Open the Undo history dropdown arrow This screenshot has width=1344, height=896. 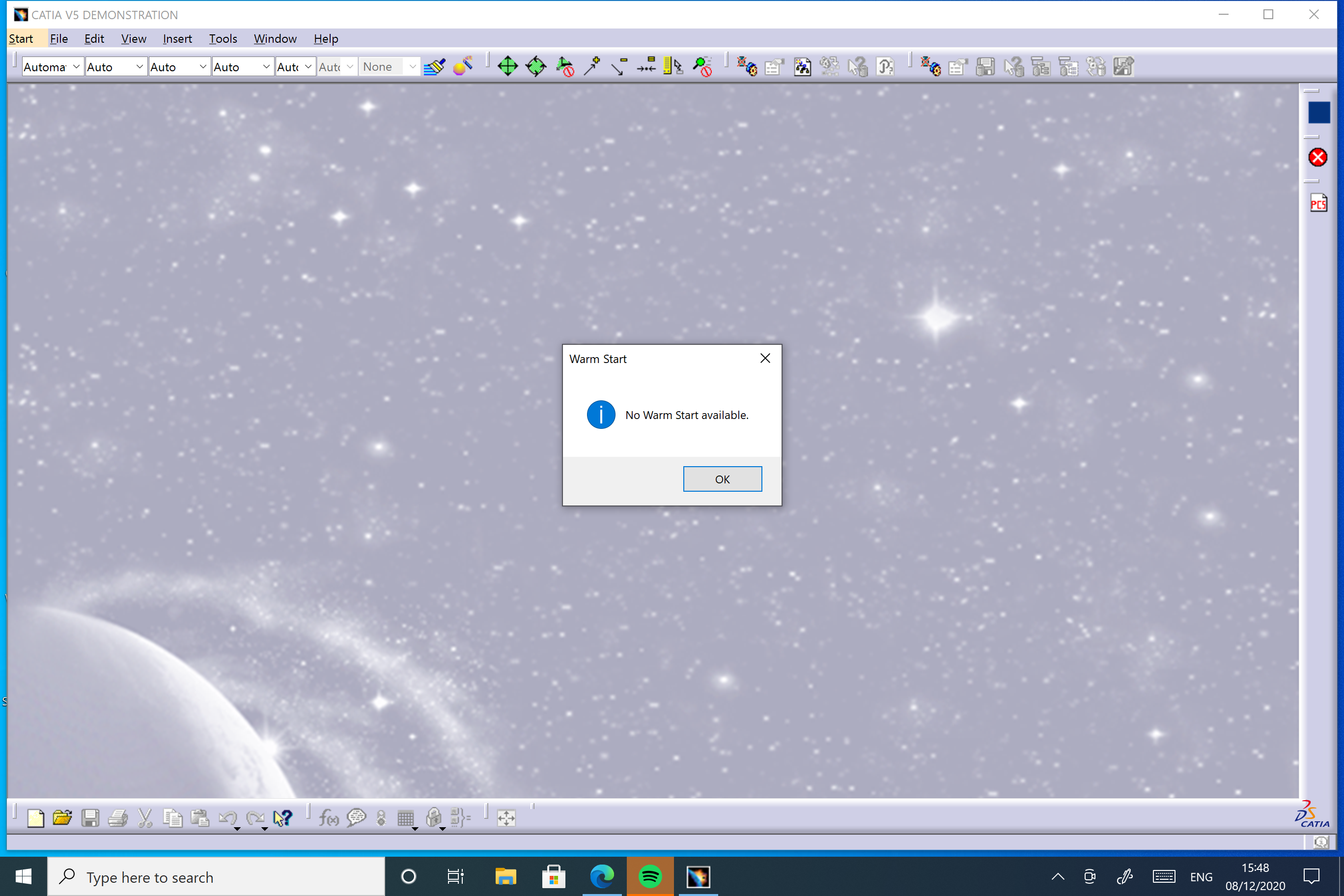click(x=237, y=829)
